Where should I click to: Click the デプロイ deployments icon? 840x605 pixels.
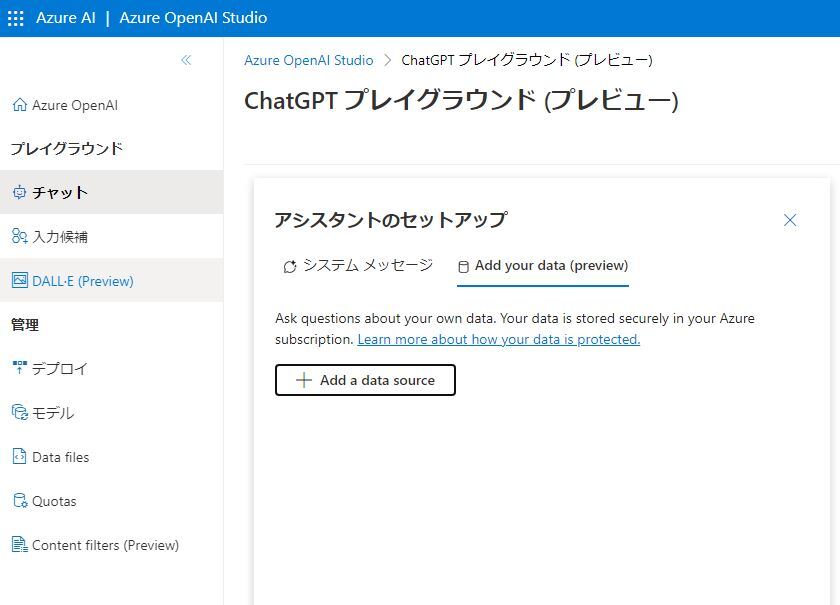[19, 368]
